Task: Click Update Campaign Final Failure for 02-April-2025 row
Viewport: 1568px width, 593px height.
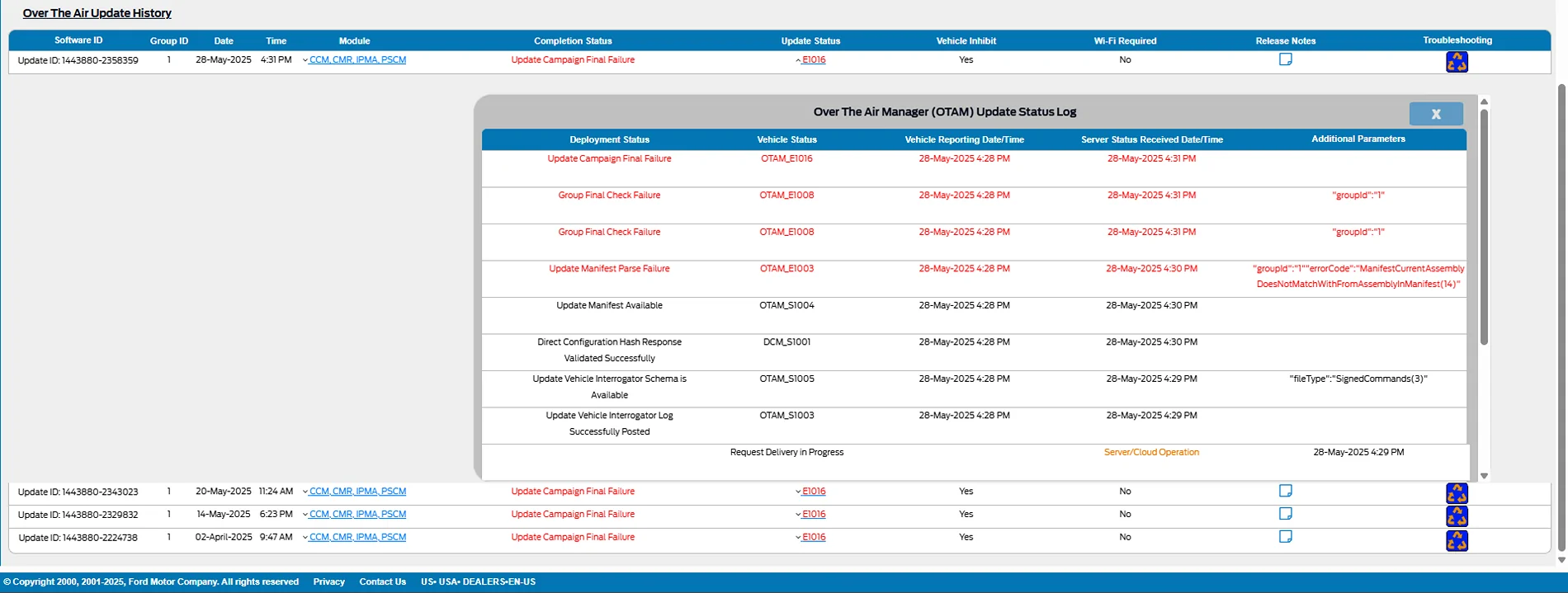Action: (573, 537)
